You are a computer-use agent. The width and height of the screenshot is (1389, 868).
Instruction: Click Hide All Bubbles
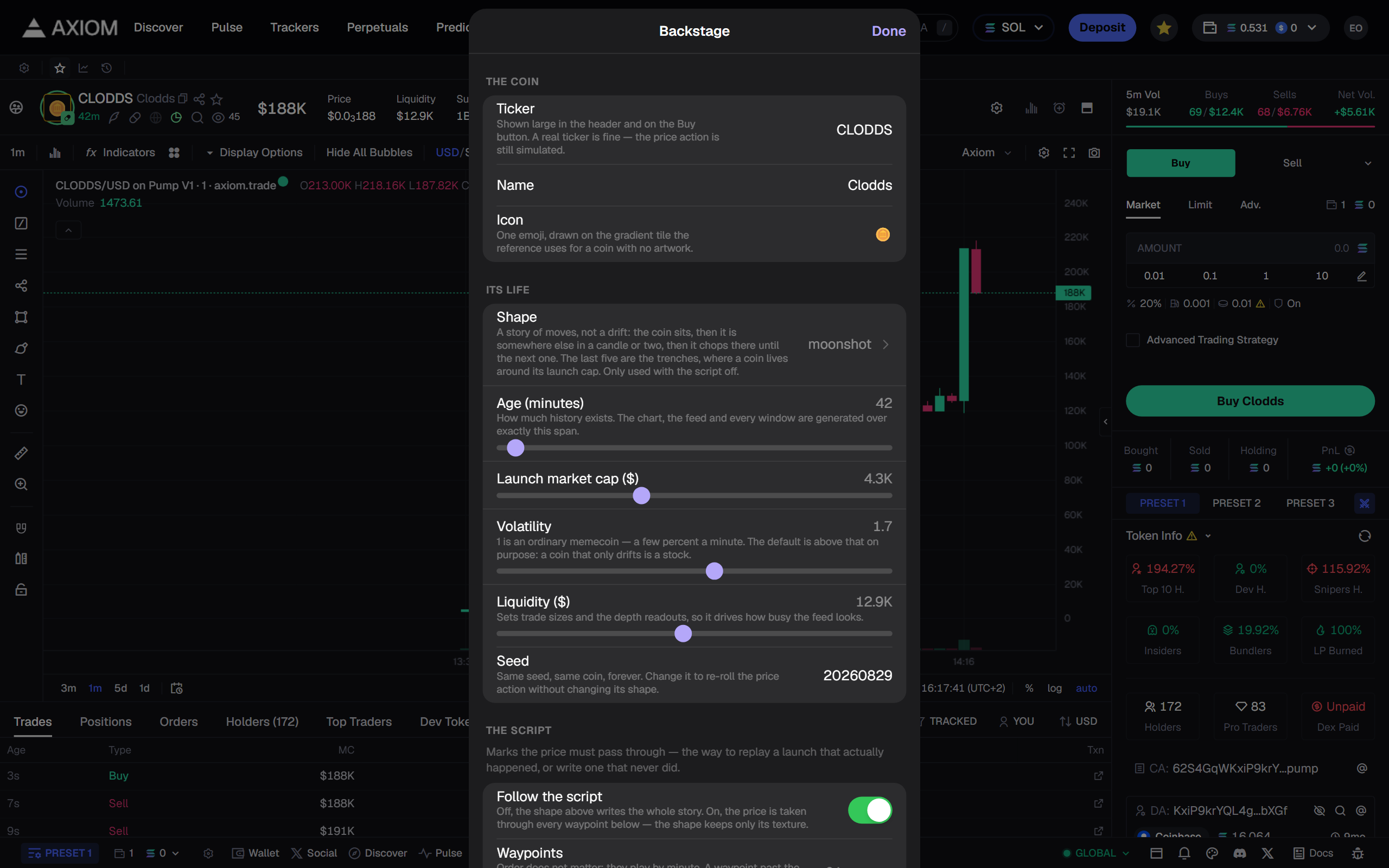point(369,152)
